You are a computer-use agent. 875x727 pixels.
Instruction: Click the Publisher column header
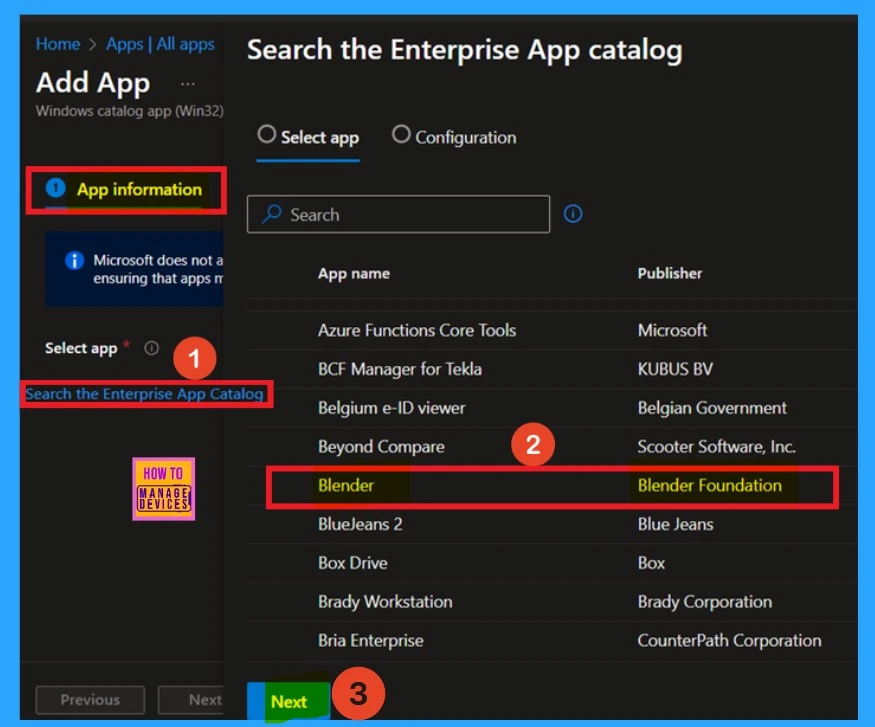[x=670, y=273]
